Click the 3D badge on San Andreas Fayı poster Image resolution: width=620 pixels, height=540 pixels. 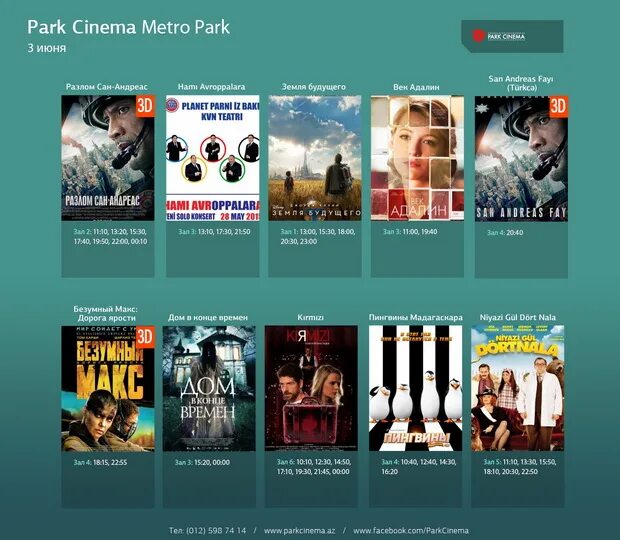coord(558,107)
